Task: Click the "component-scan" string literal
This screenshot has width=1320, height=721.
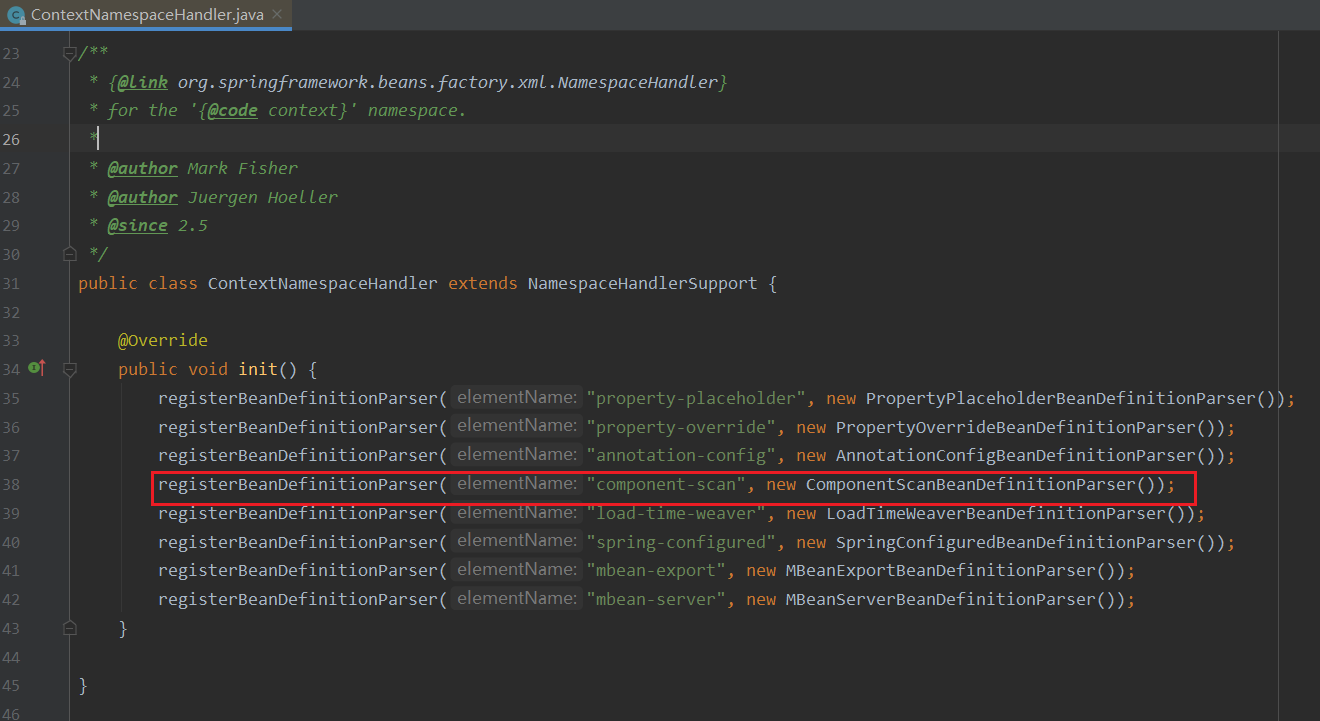Action: click(665, 485)
